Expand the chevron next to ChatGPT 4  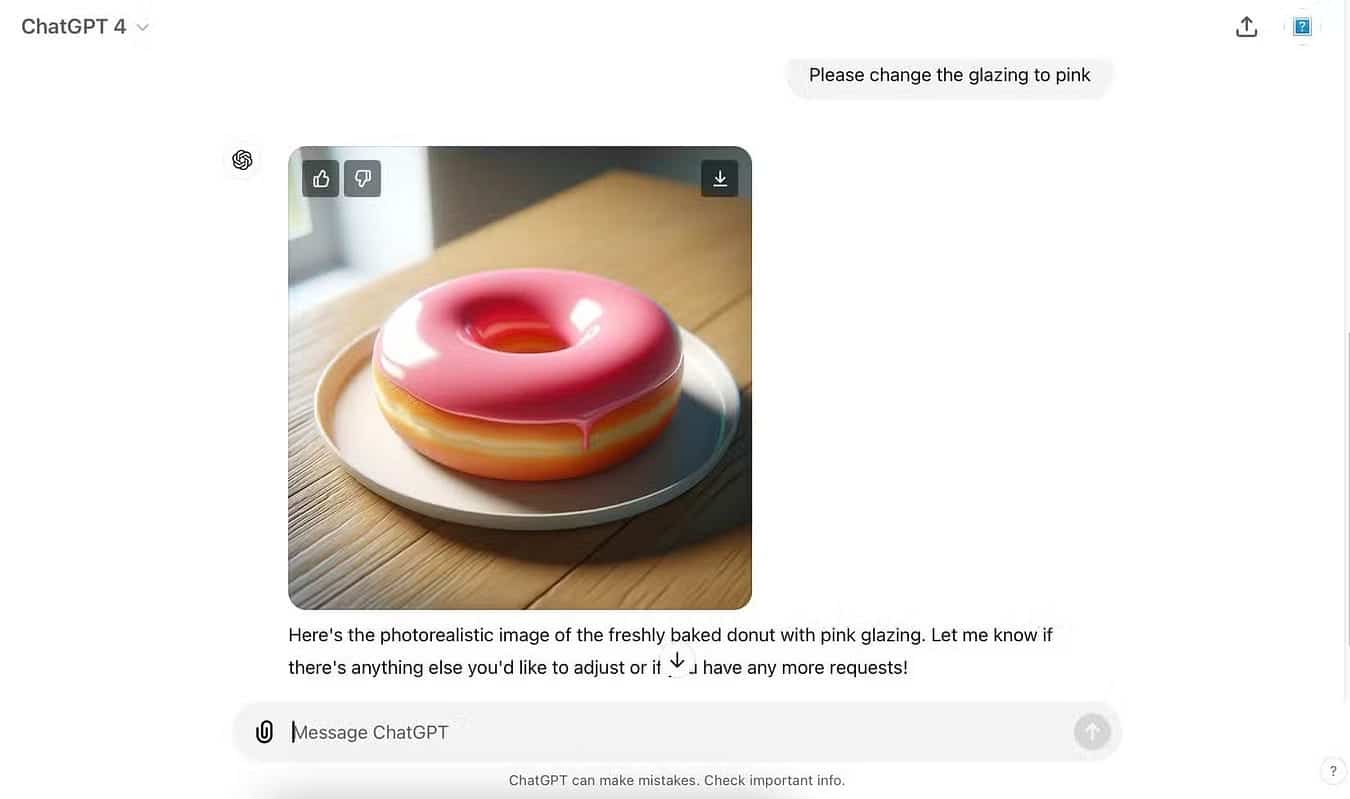pyautogui.click(x=142, y=28)
